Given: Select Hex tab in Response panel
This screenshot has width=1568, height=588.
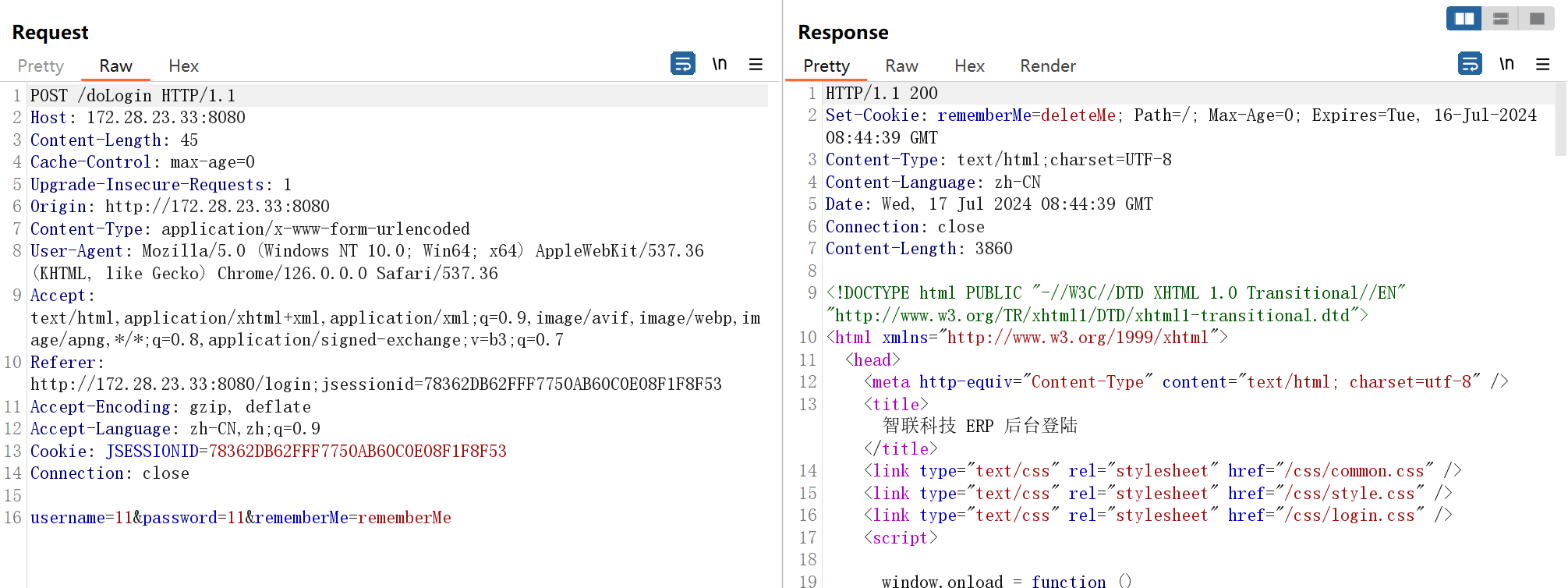Looking at the screenshot, I should coord(969,66).
